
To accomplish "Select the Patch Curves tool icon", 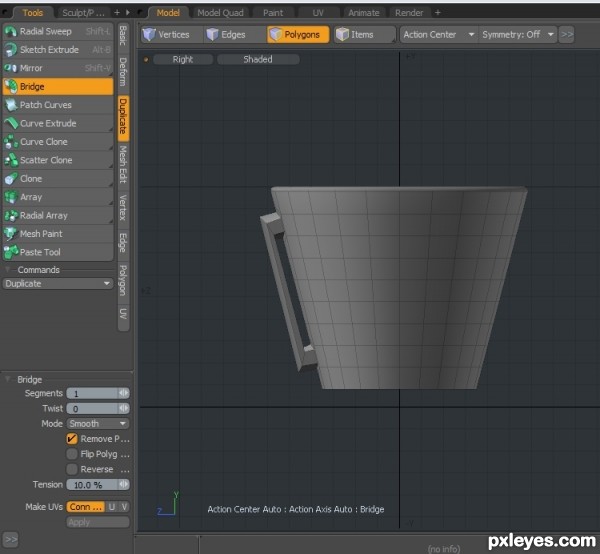I will tap(11, 104).
